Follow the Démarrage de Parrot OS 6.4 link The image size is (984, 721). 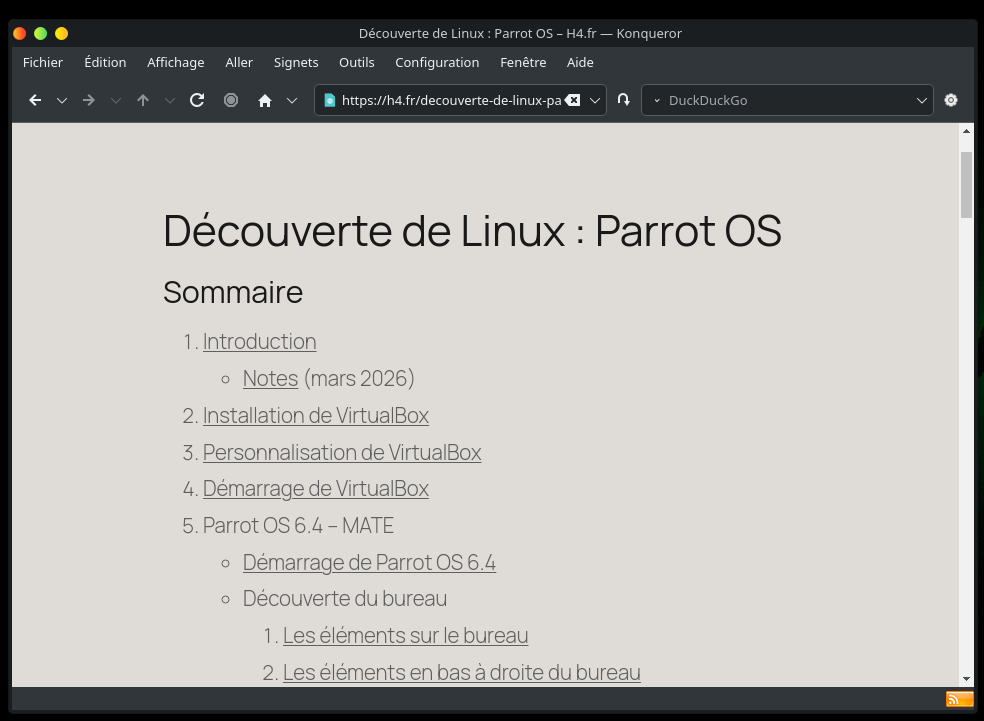[x=369, y=562]
